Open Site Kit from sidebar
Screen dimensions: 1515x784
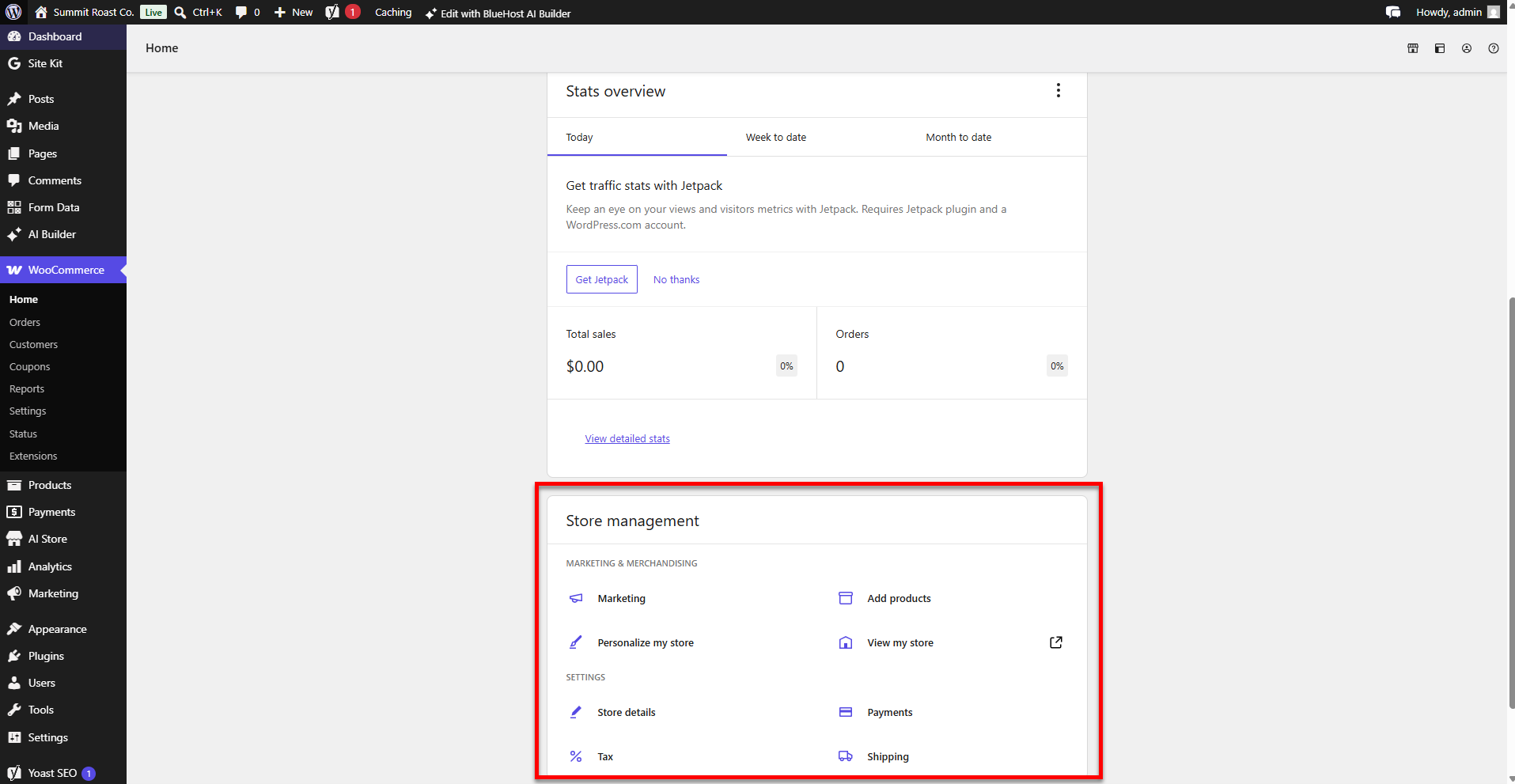tap(63, 63)
